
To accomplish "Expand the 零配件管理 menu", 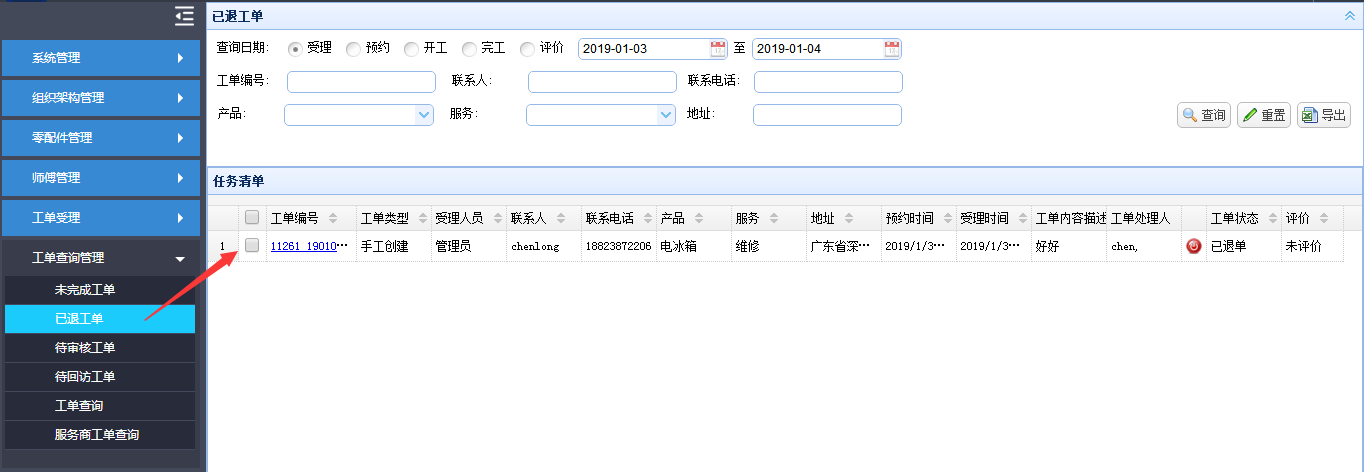I will (100, 138).
